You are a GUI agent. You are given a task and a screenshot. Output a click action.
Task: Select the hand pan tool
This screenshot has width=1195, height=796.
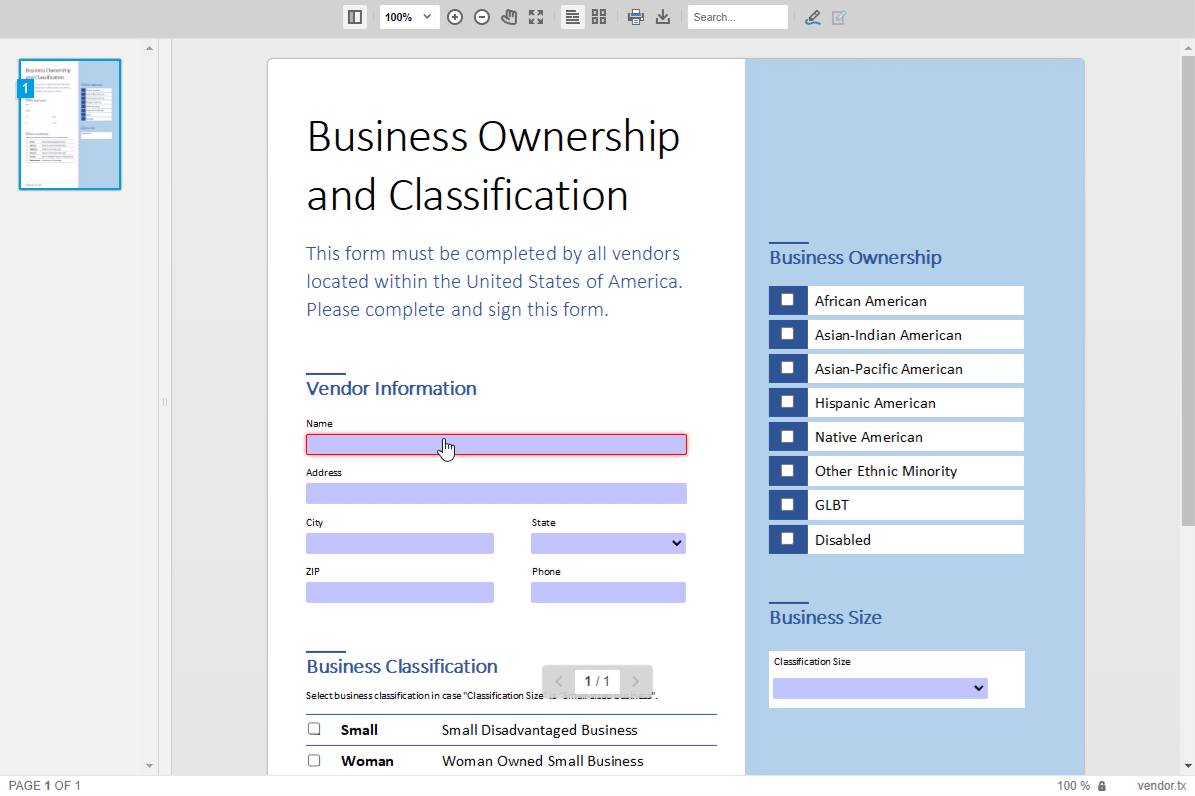point(509,17)
